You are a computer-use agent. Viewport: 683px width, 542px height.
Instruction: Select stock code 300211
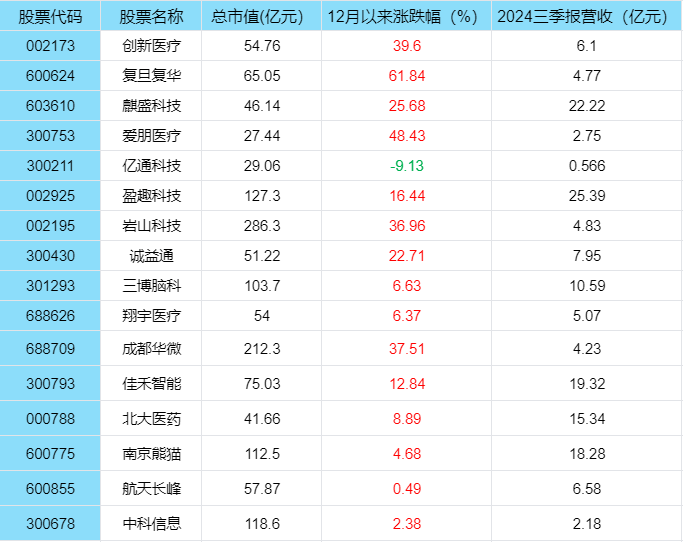coord(50,166)
